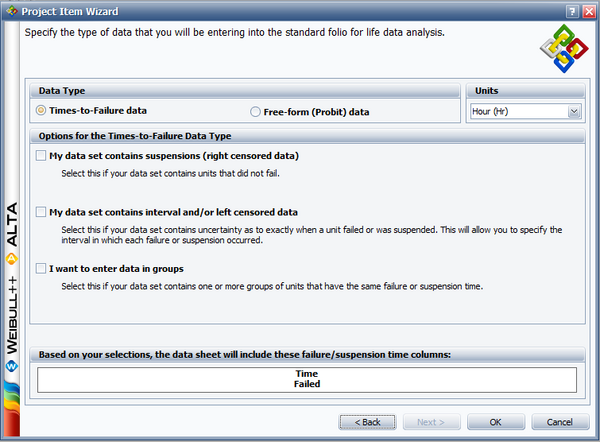Select the Times-to-Failure data radio button
This screenshot has width=600, height=442.
41,111
